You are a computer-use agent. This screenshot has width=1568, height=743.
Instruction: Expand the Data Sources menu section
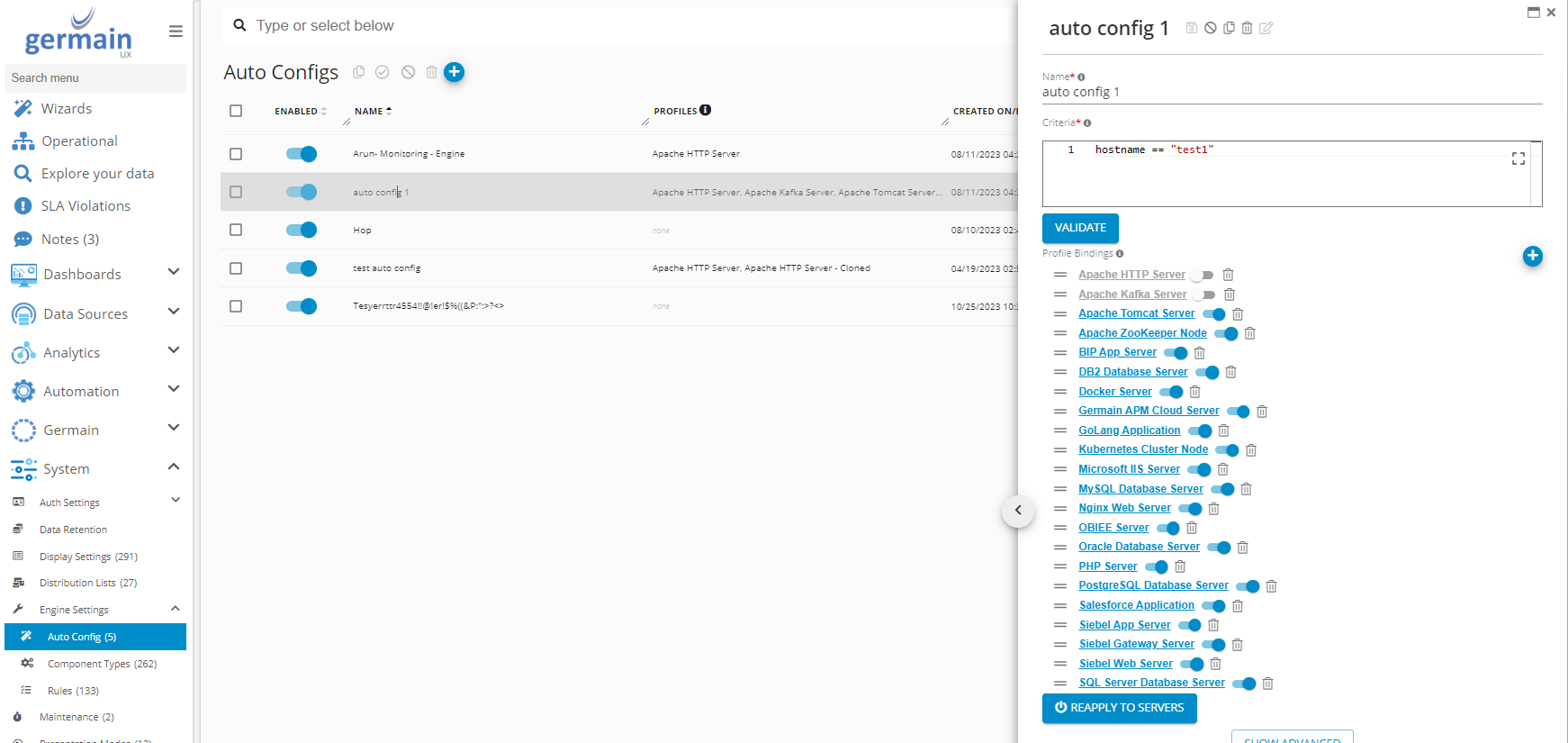[x=174, y=312]
